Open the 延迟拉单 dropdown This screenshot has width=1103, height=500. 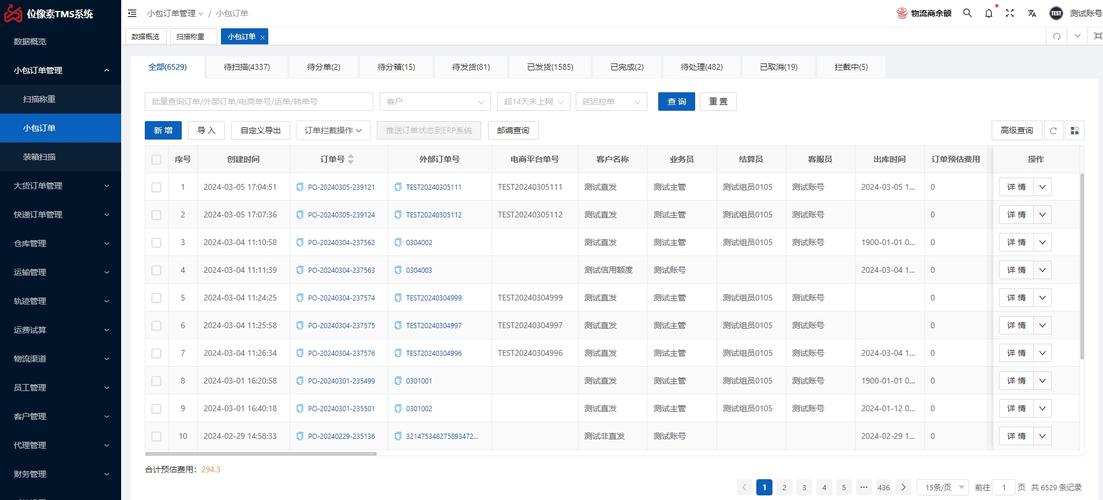click(611, 102)
